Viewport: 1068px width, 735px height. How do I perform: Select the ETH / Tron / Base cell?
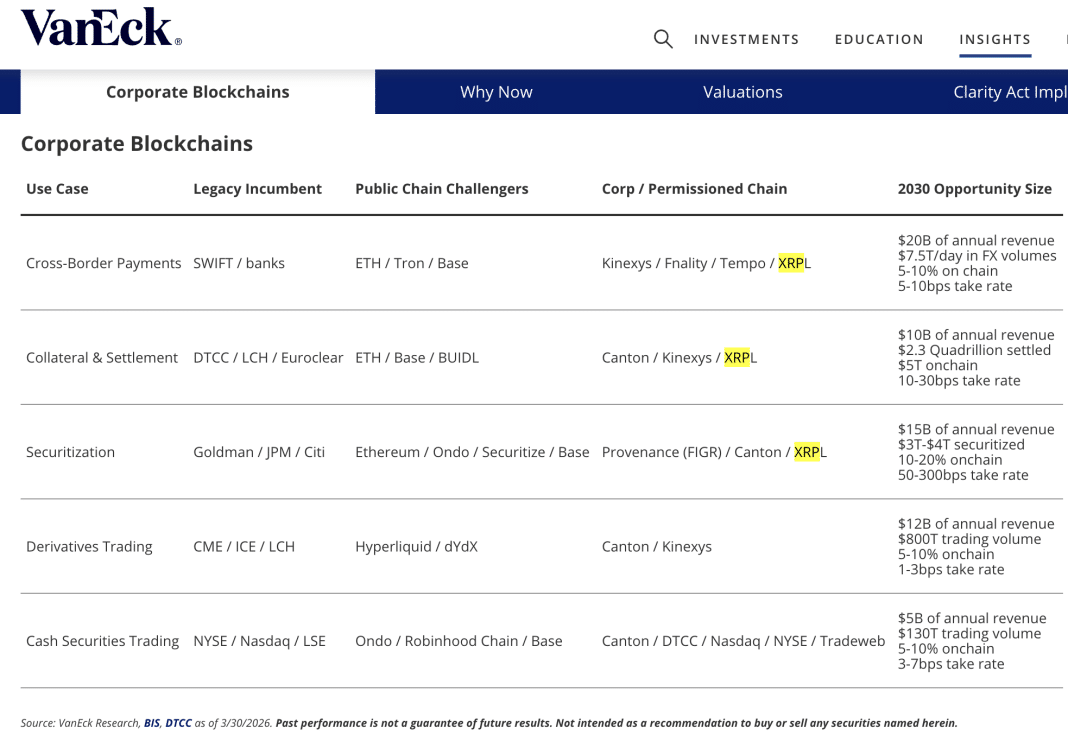coord(411,263)
